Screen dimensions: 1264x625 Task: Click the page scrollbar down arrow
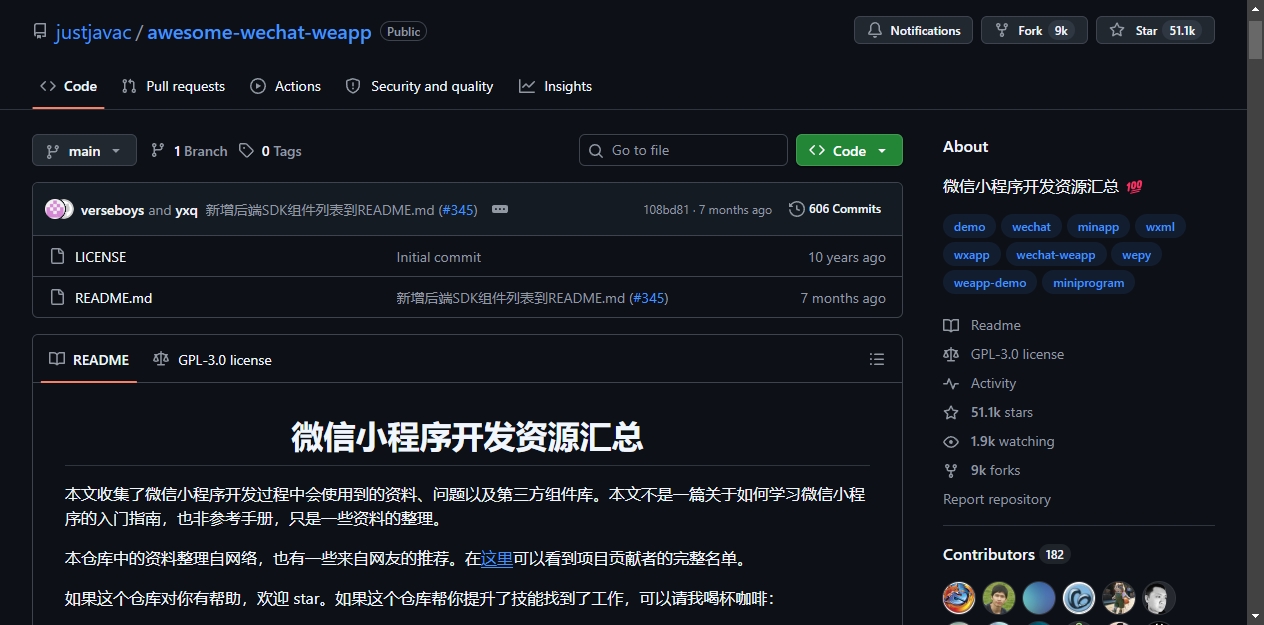(1256, 615)
